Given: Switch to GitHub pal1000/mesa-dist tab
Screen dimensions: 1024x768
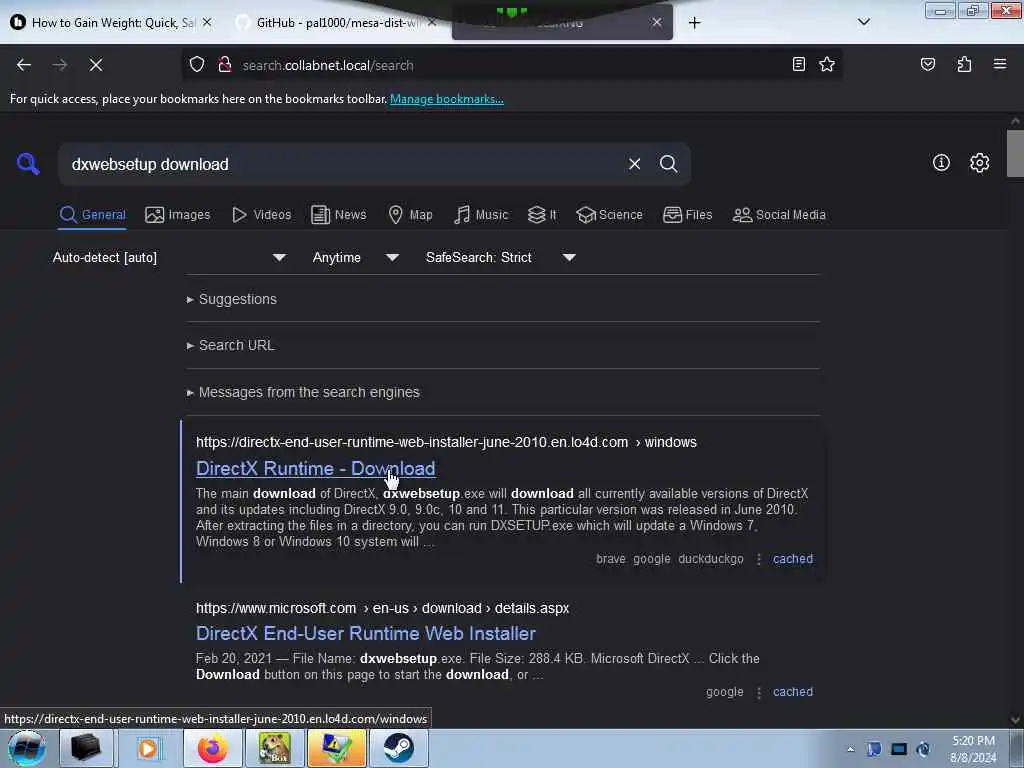Looking at the screenshot, I should [x=330, y=23].
